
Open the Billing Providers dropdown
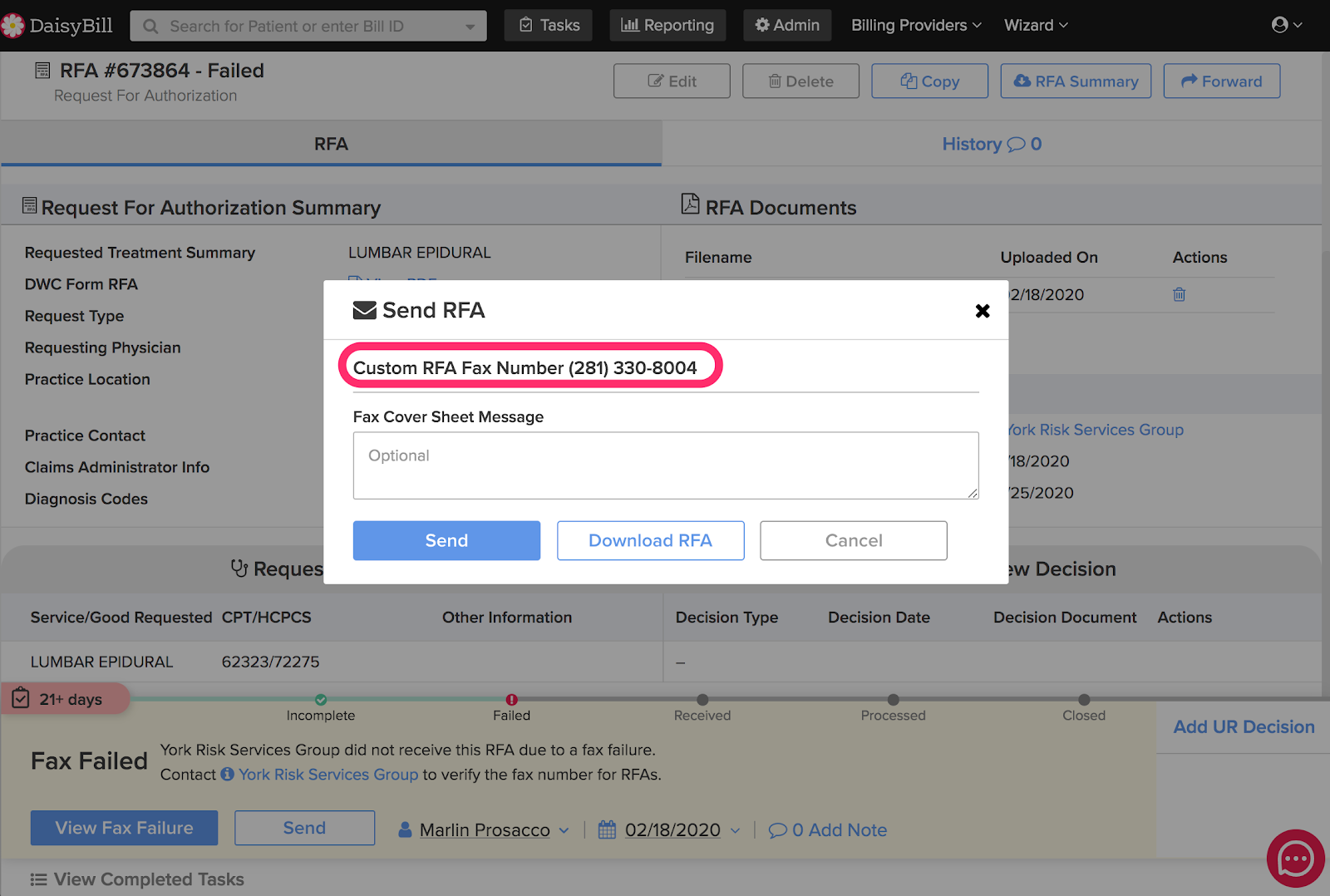tap(916, 26)
